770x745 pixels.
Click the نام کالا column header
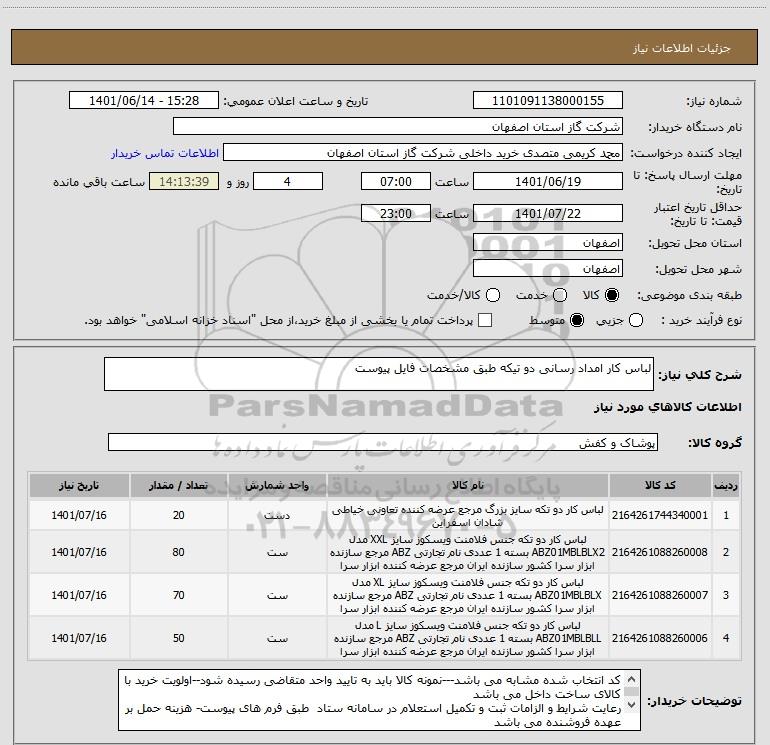click(468, 485)
